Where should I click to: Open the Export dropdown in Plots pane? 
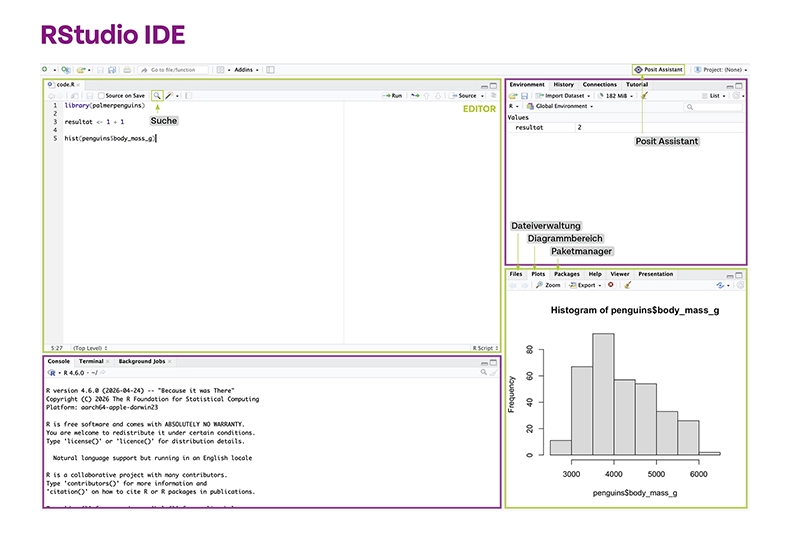coord(585,285)
